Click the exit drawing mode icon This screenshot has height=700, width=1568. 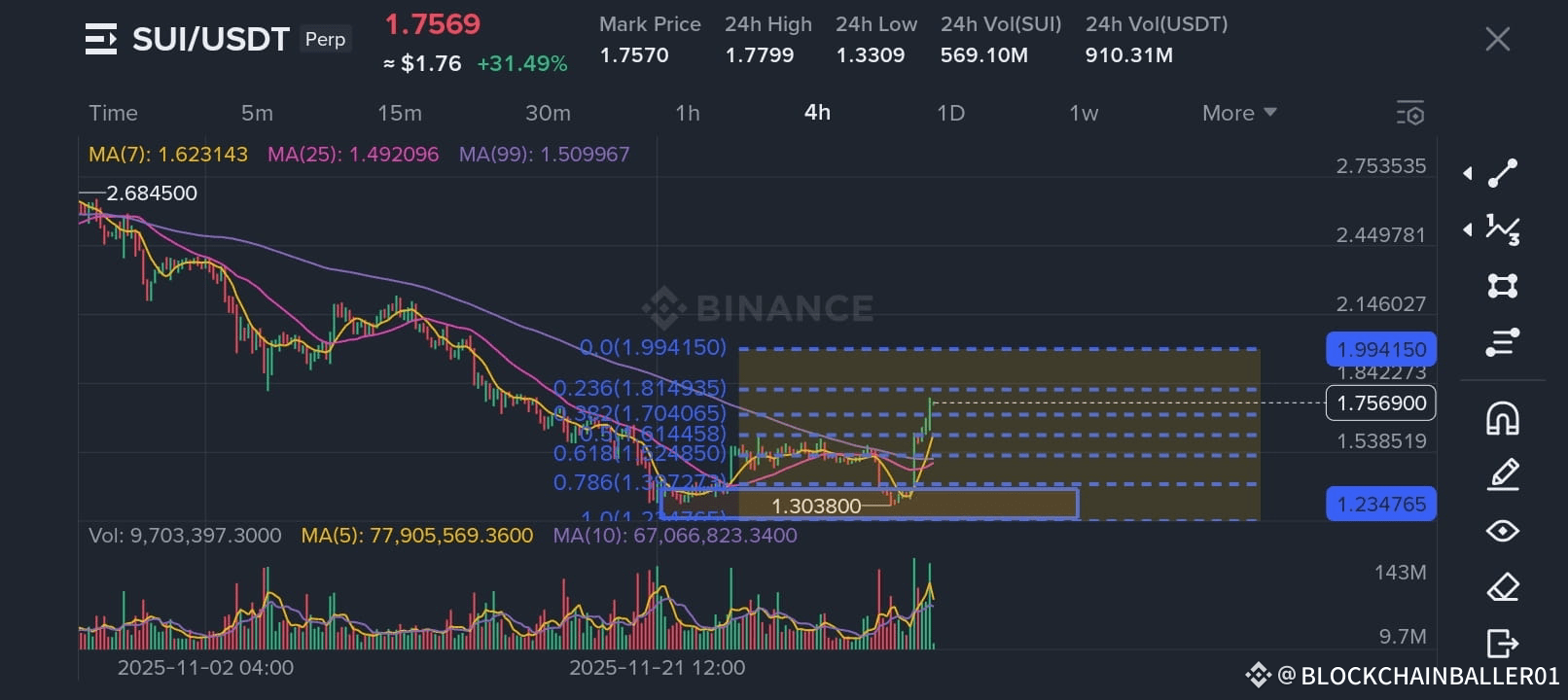1503,644
